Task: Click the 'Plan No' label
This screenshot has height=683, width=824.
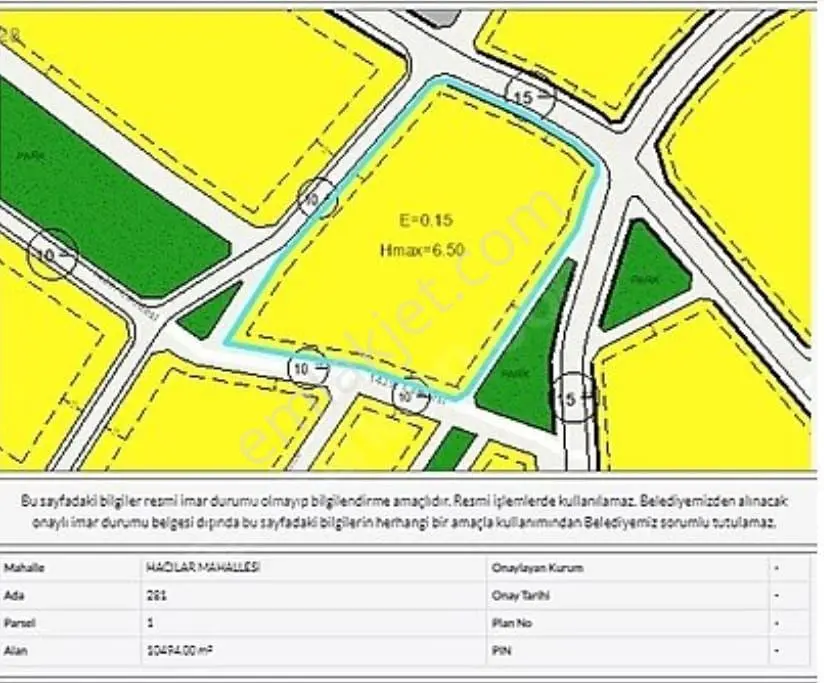Action: (x=511, y=623)
